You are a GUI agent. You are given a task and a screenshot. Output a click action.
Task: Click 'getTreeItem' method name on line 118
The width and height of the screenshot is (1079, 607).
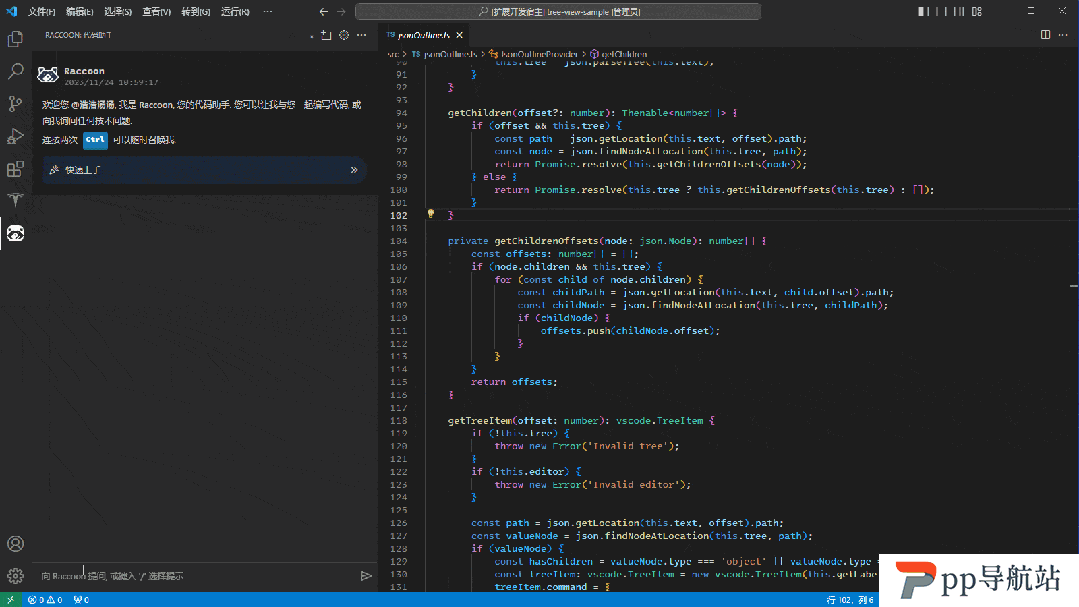480,420
